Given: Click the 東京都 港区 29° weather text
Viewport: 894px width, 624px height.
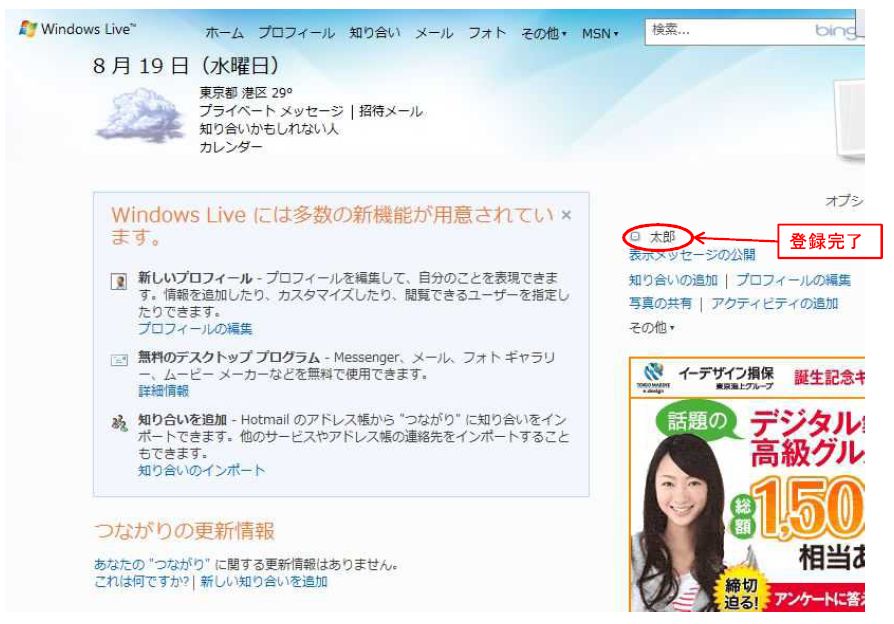Looking at the screenshot, I should (x=246, y=92).
